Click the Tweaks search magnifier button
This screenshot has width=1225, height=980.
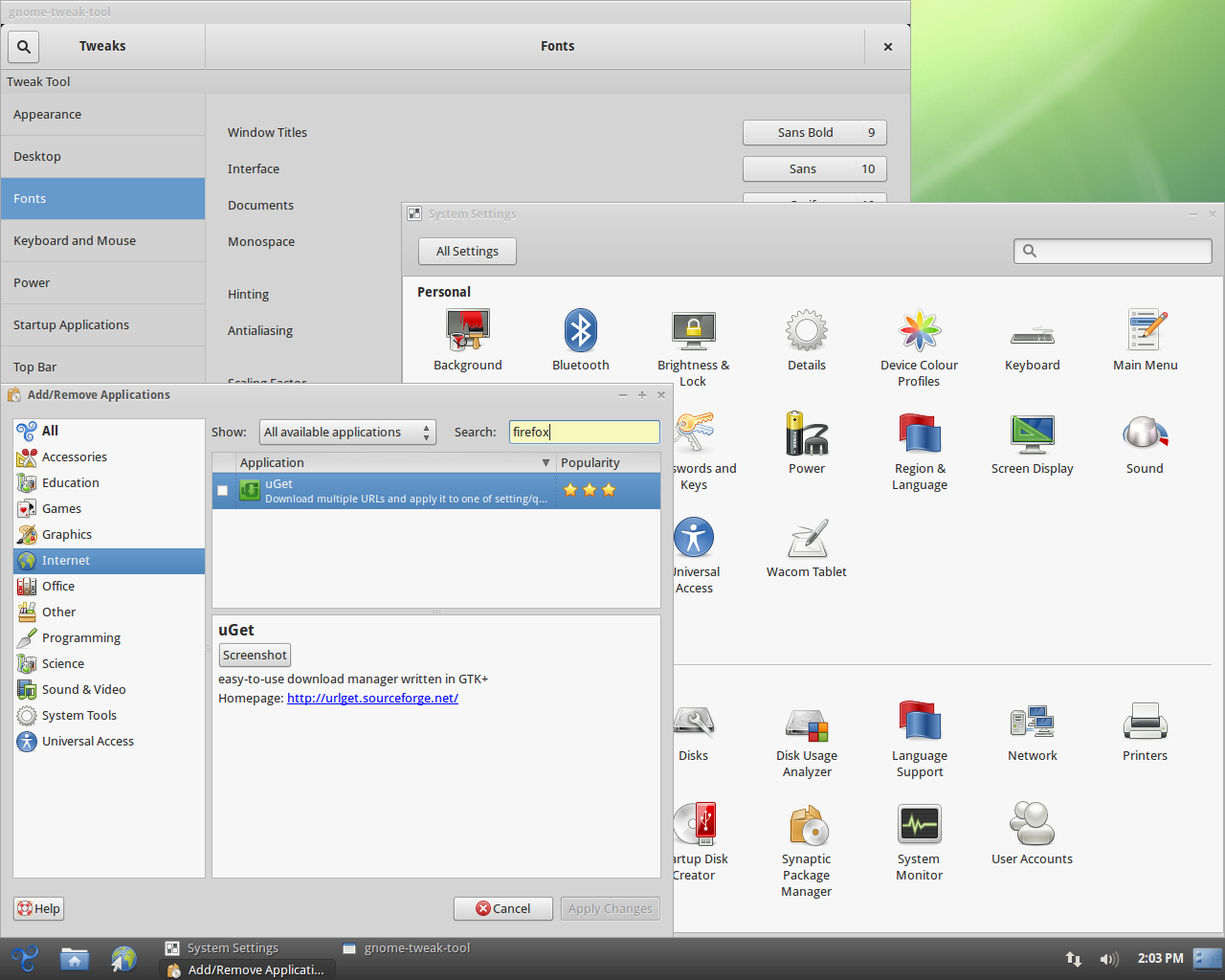pos(24,46)
